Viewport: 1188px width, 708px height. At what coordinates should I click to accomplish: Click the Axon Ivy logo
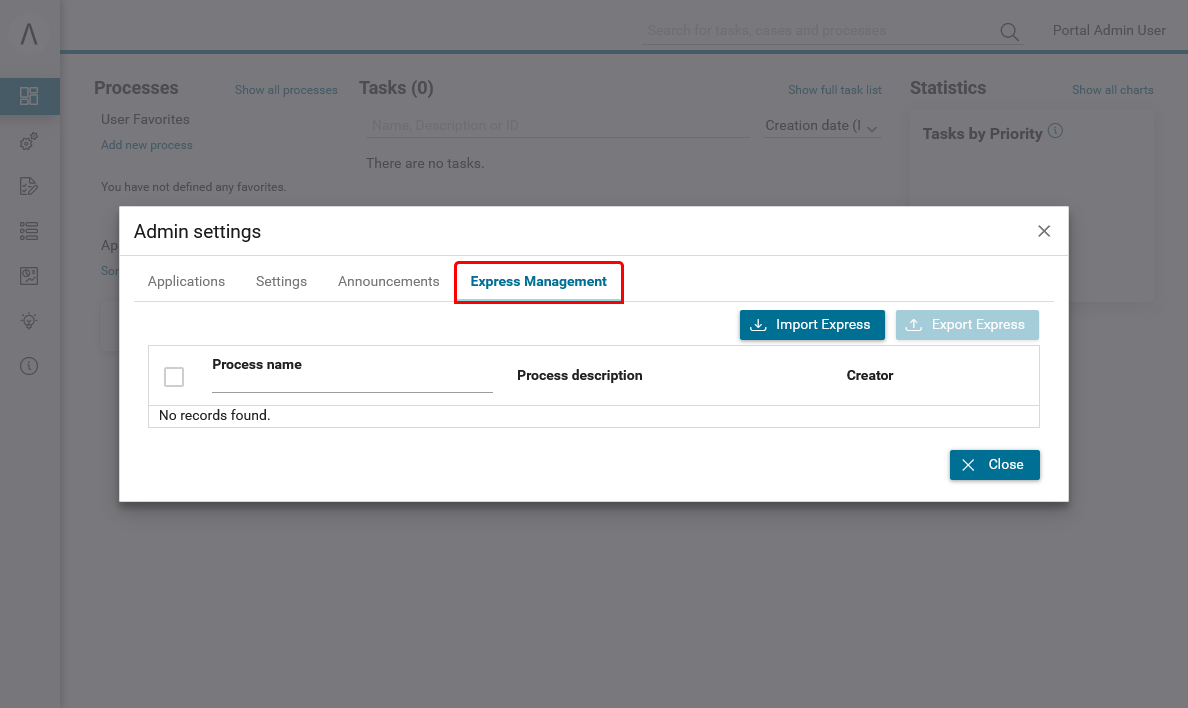tap(29, 33)
